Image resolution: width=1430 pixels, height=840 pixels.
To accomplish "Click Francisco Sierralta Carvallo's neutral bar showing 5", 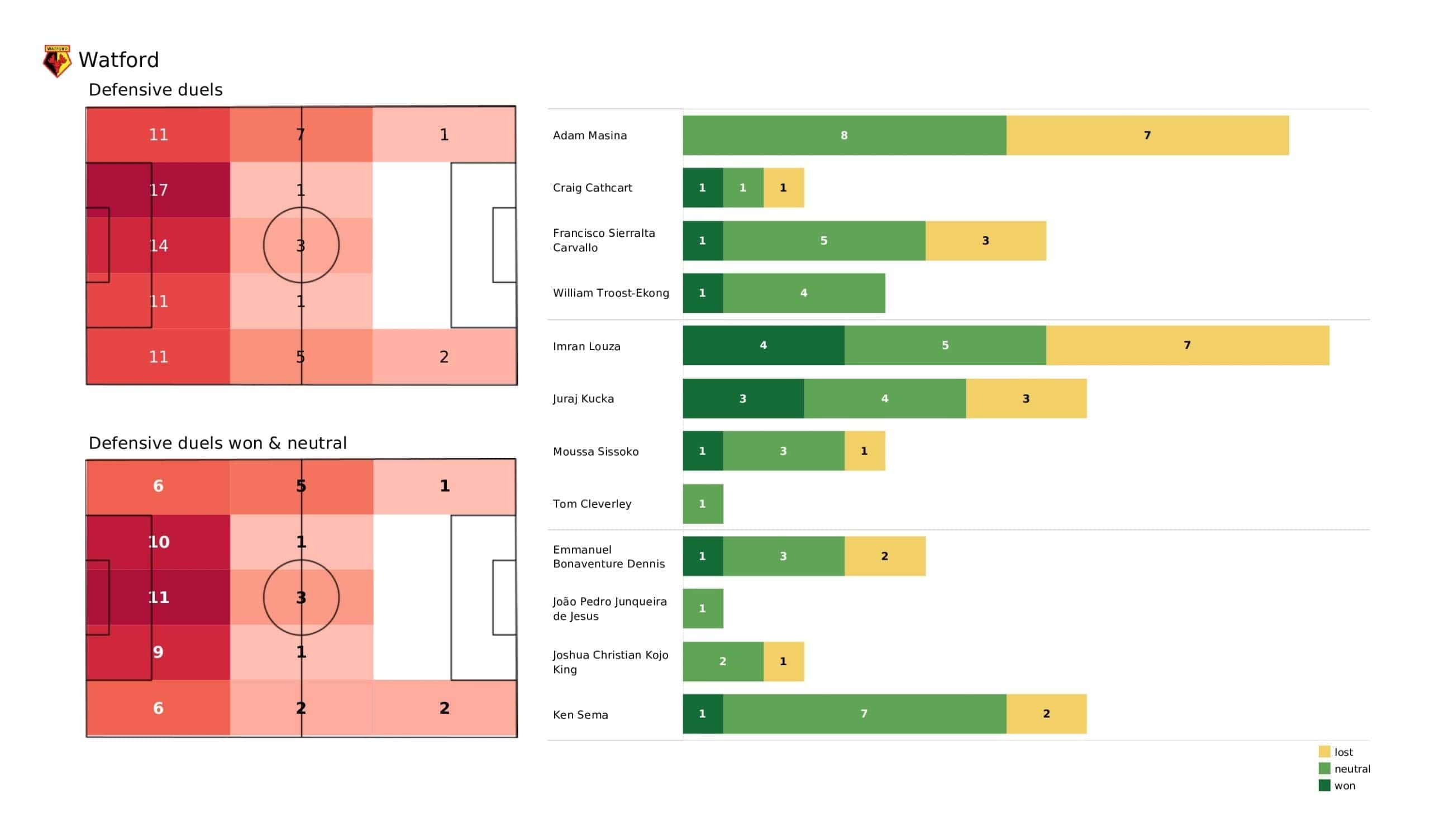I will 824,241.
